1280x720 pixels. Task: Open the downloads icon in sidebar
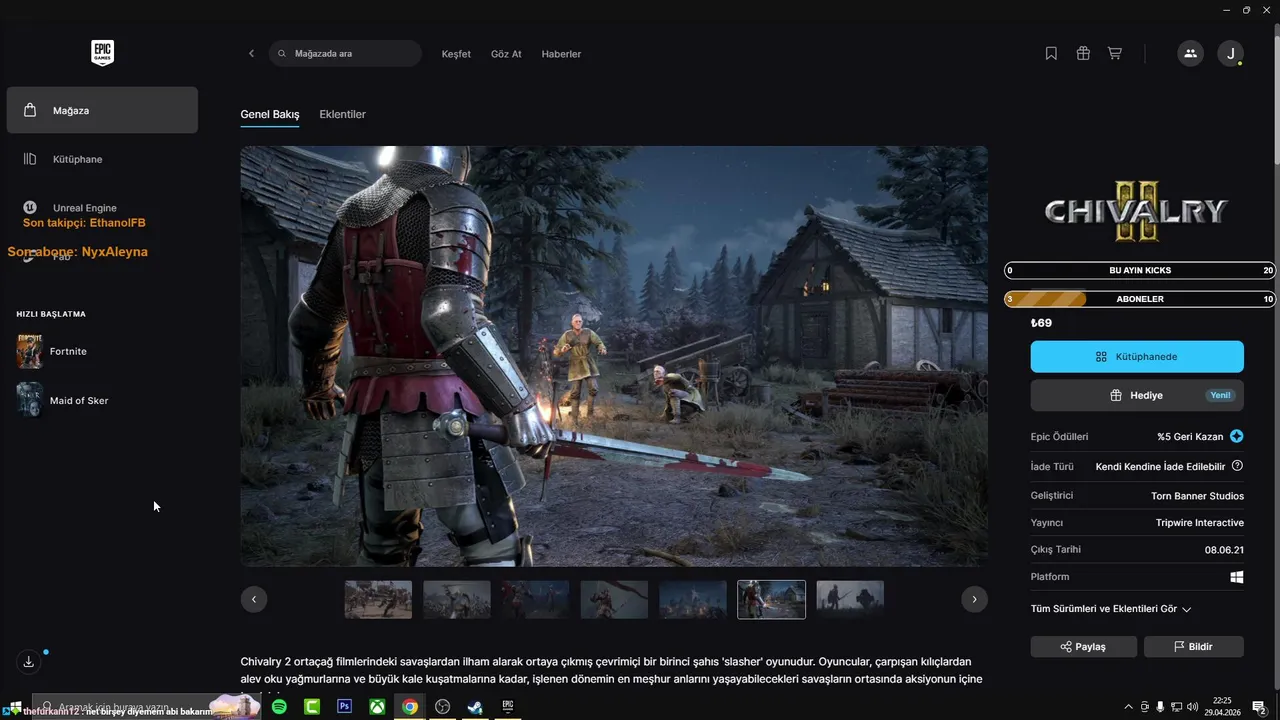pos(29,661)
